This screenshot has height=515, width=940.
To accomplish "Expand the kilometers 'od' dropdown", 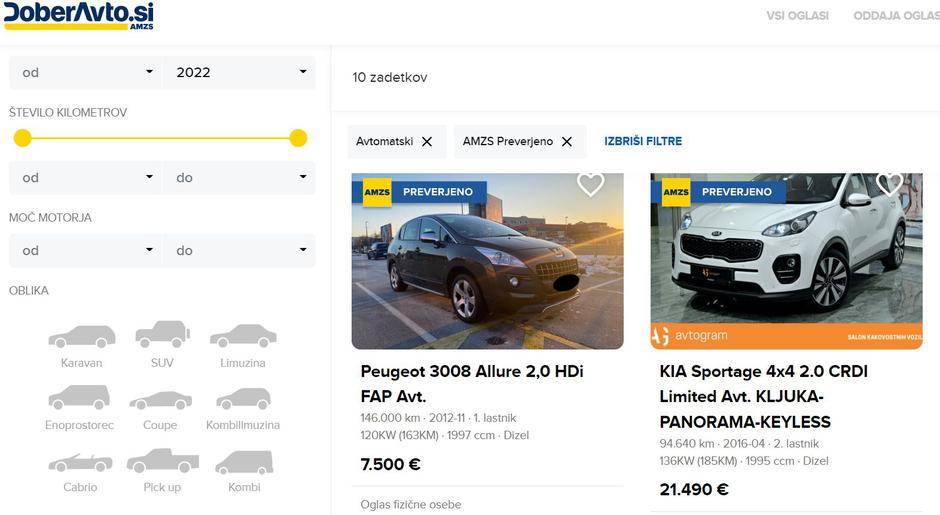I will click(85, 178).
